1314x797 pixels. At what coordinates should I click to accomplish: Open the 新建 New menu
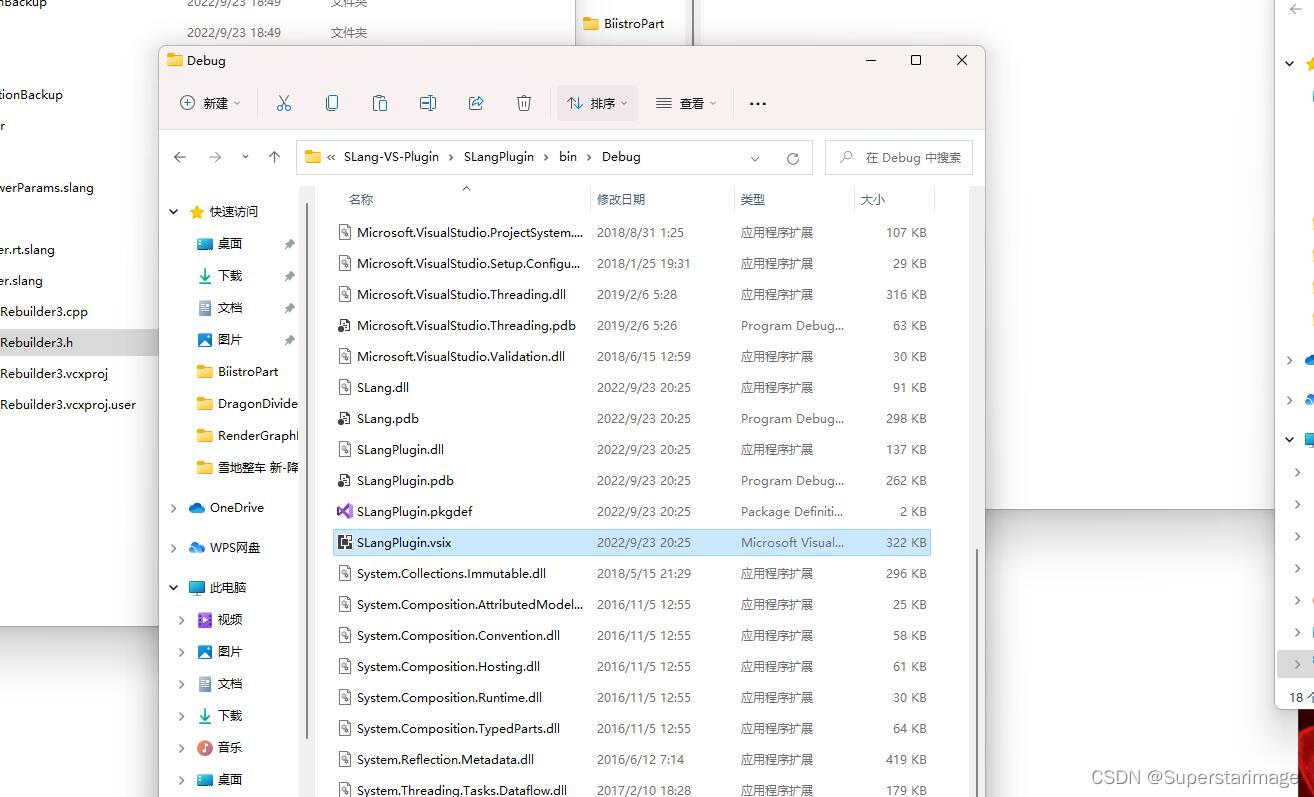[209, 102]
